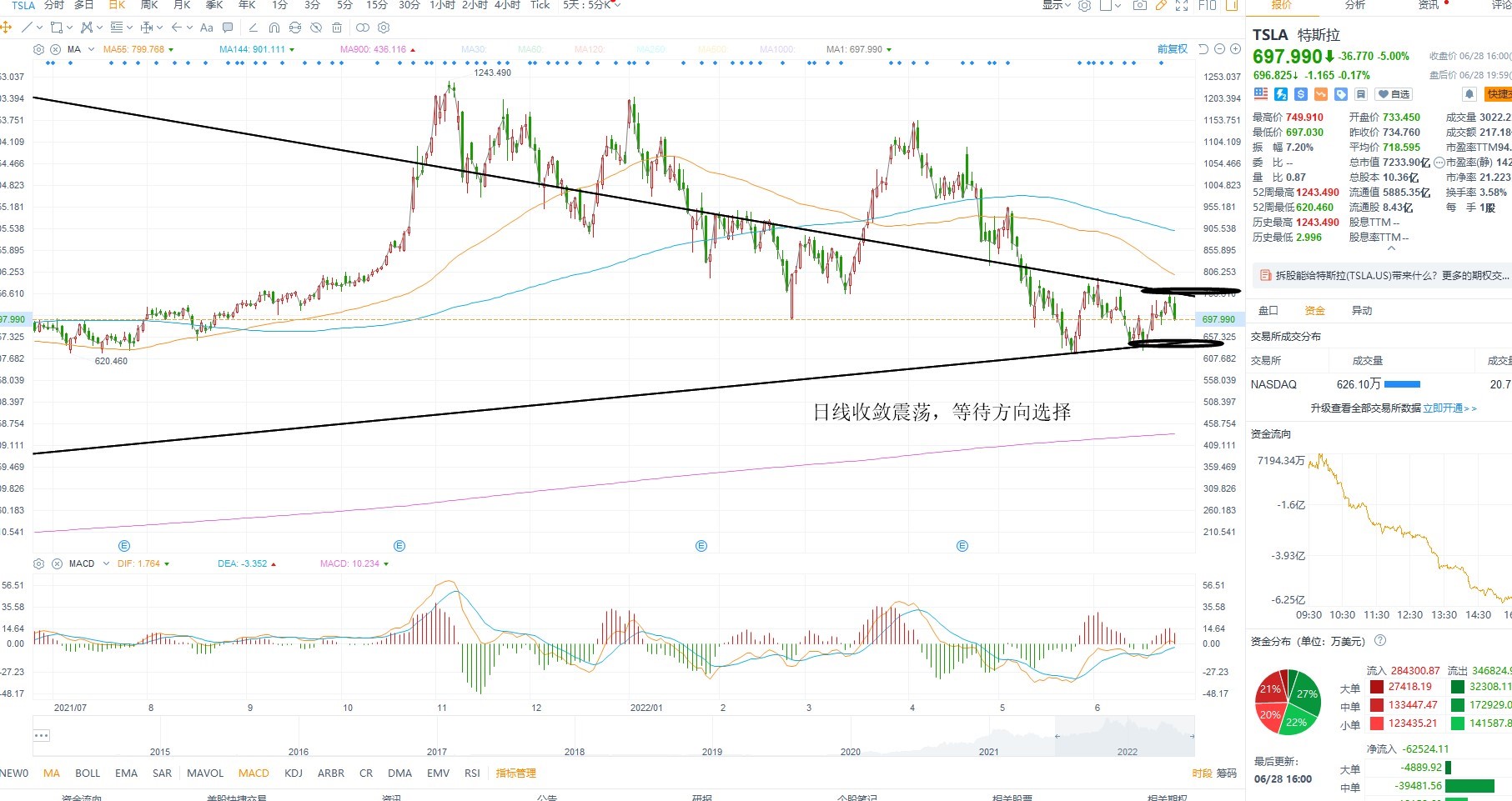
Task: Open the options news banner for Tesla
Action: coord(1384,275)
